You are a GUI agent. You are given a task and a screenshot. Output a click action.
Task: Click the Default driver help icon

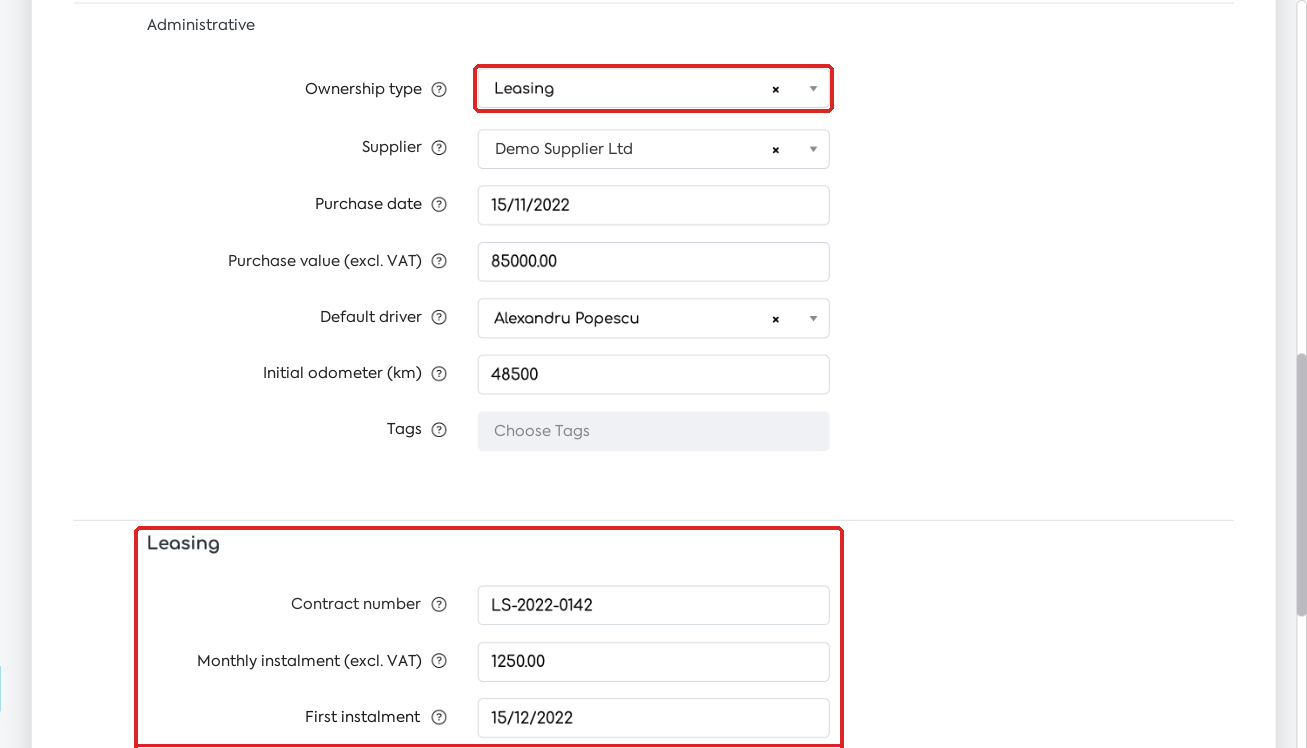[x=439, y=317]
